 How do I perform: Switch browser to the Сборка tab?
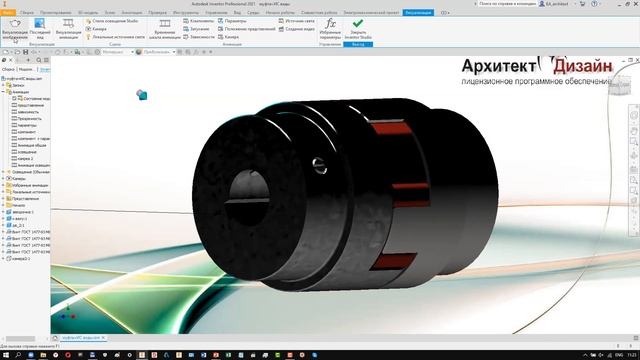click(x=8, y=69)
